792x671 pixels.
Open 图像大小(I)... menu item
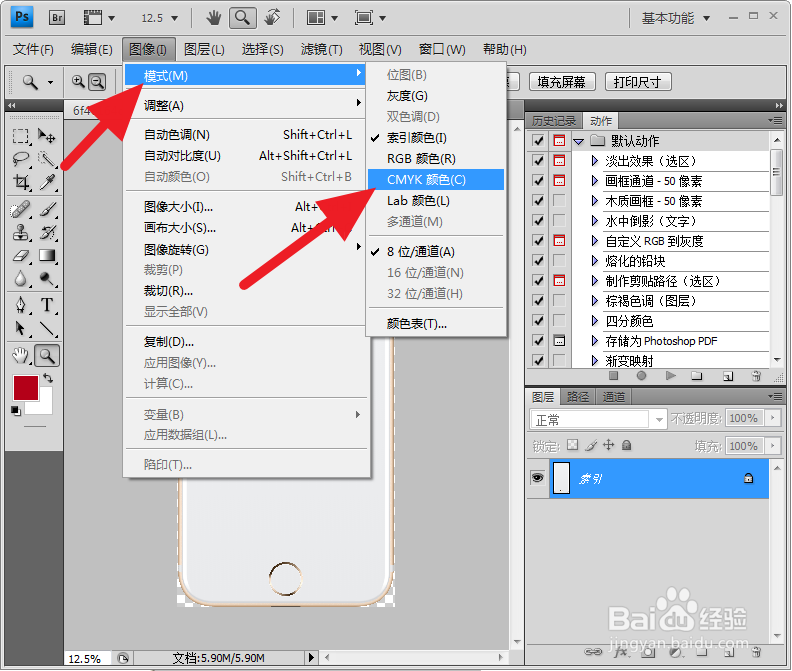[x=246, y=207]
